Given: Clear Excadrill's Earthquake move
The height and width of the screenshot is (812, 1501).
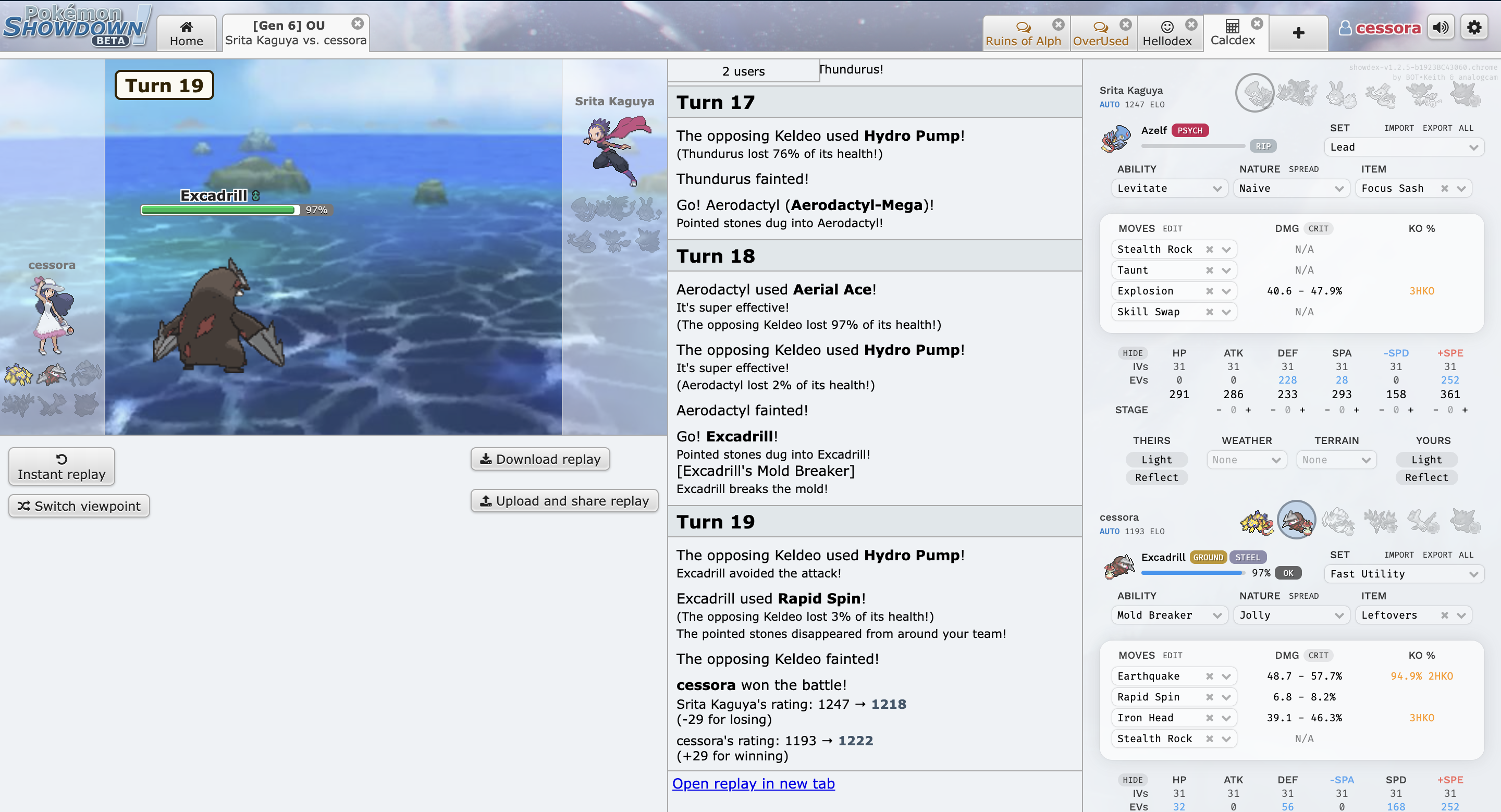Looking at the screenshot, I should click(1210, 676).
